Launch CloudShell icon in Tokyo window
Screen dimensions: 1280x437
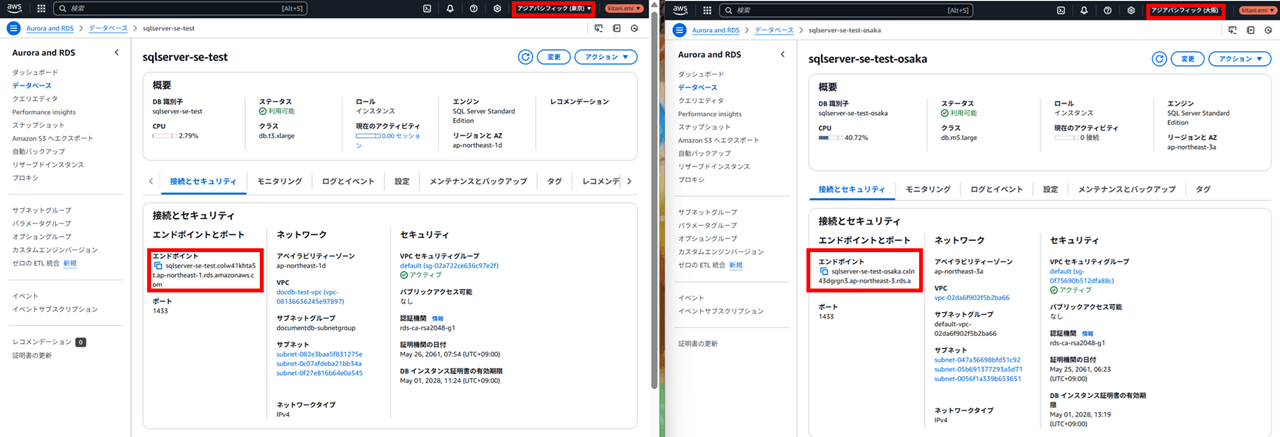point(427,8)
